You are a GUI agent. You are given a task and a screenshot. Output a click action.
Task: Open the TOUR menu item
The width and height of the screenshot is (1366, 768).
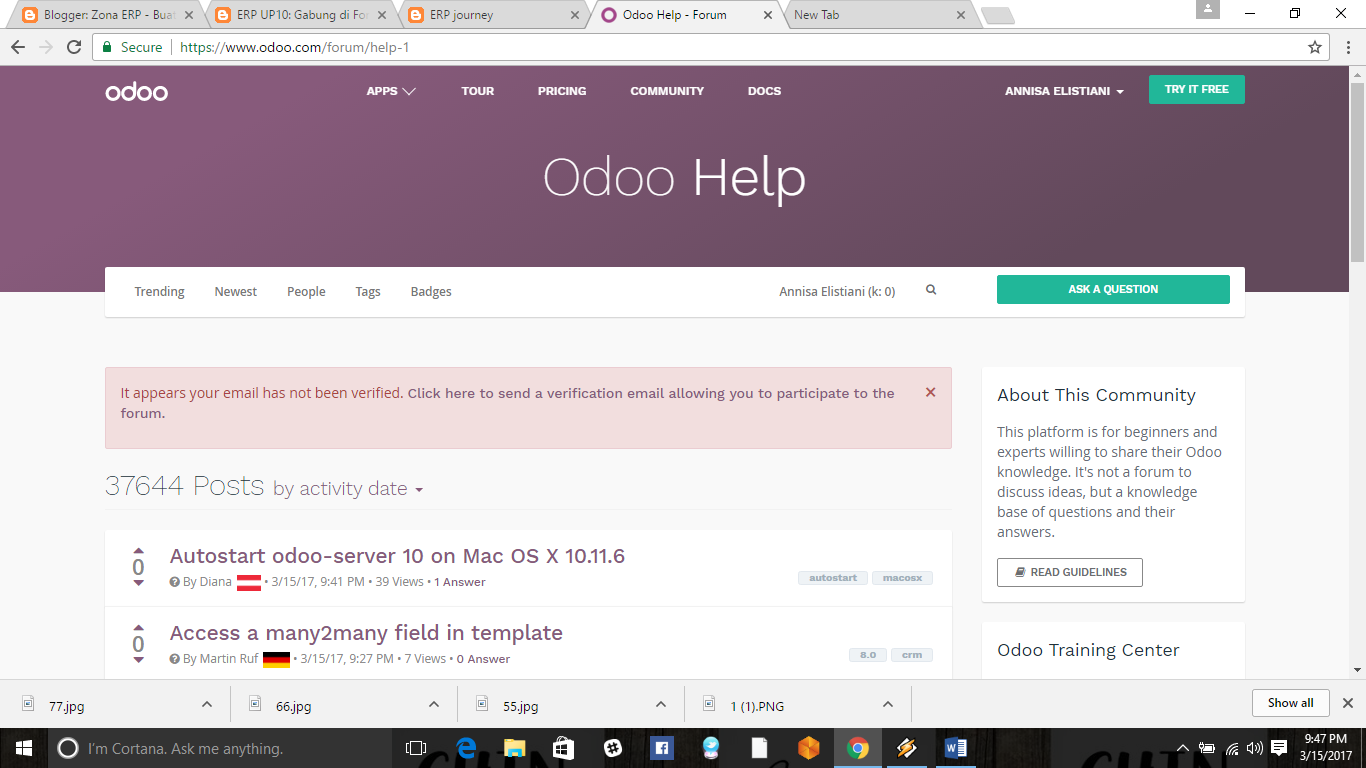tap(478, 91)
